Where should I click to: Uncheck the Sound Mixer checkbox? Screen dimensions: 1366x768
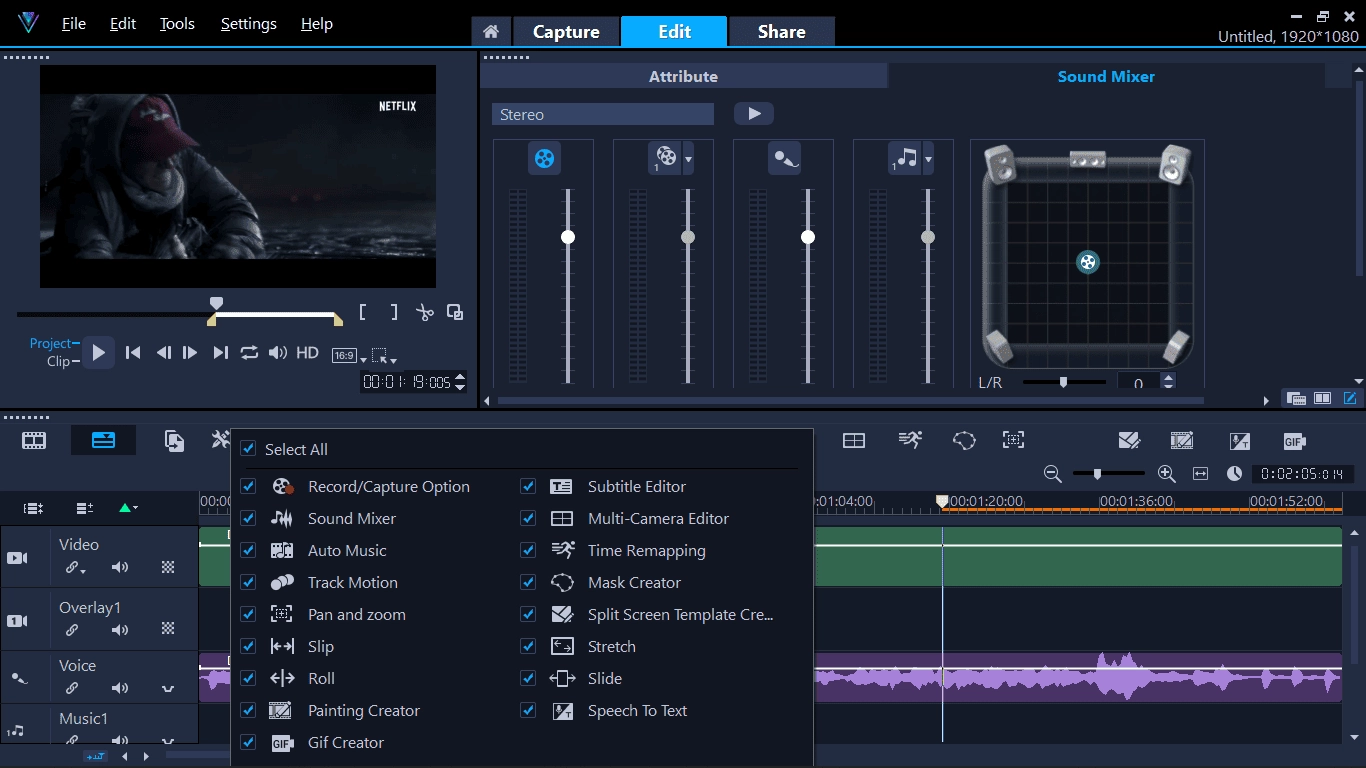[248, 518]
